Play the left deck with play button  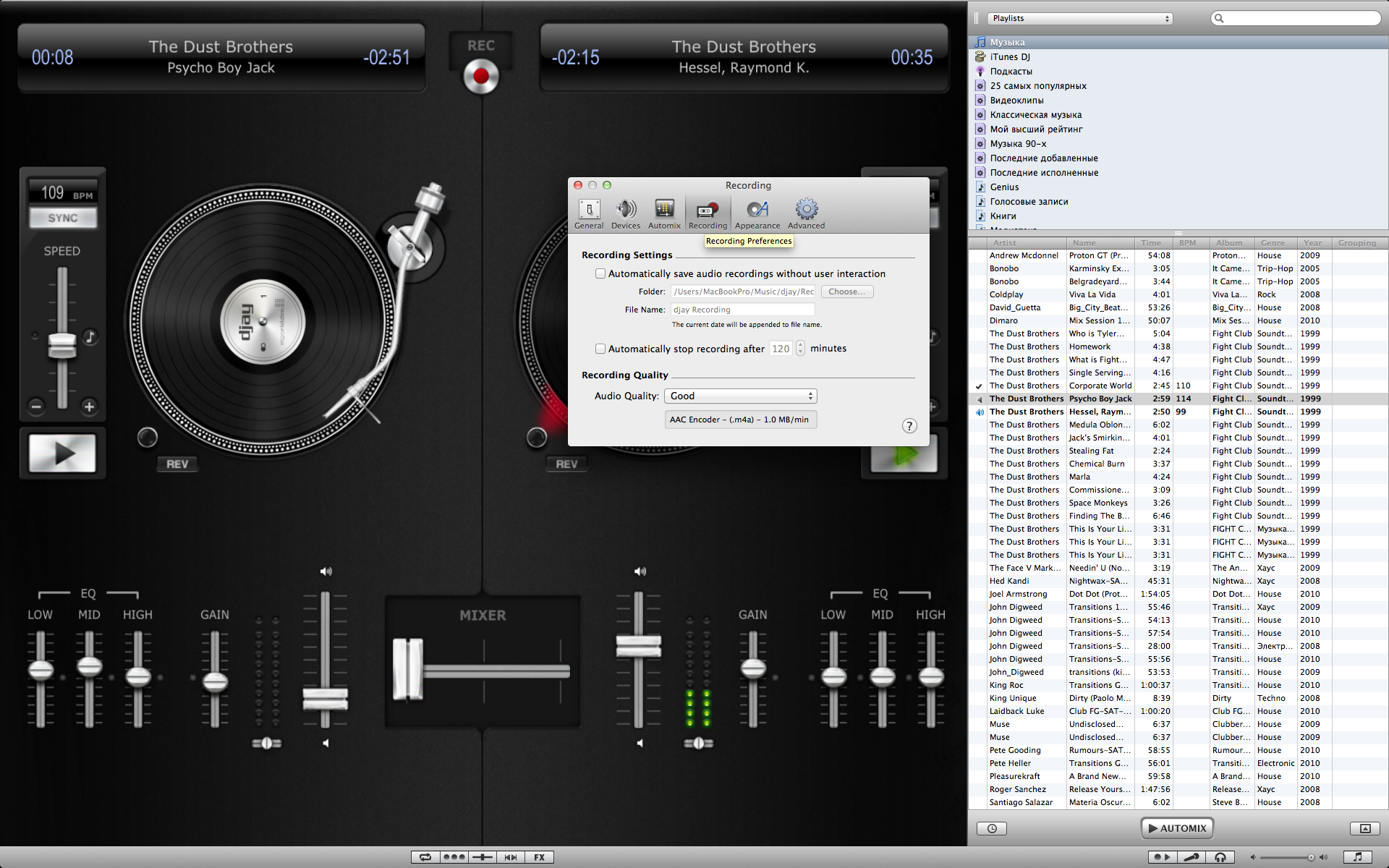62,454
